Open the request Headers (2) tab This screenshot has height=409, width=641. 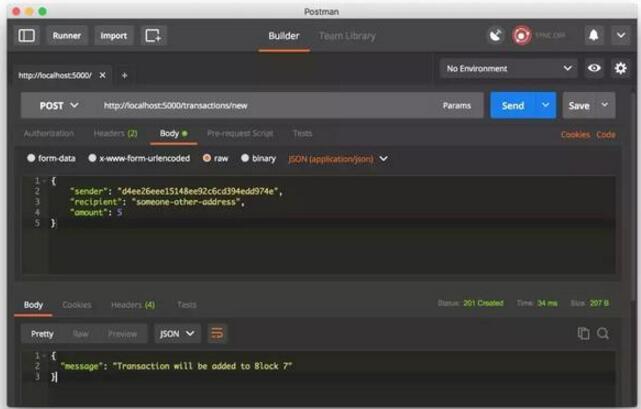tap(115, 133)
